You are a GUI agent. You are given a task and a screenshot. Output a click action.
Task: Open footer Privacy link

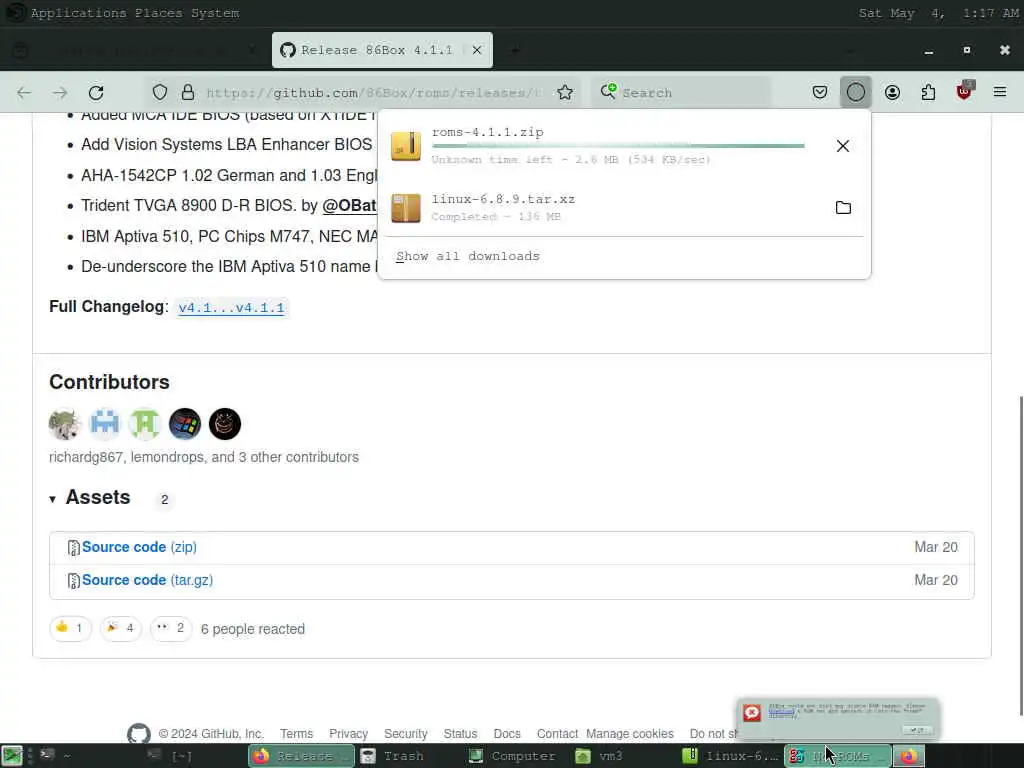click(x=348, y=733)
